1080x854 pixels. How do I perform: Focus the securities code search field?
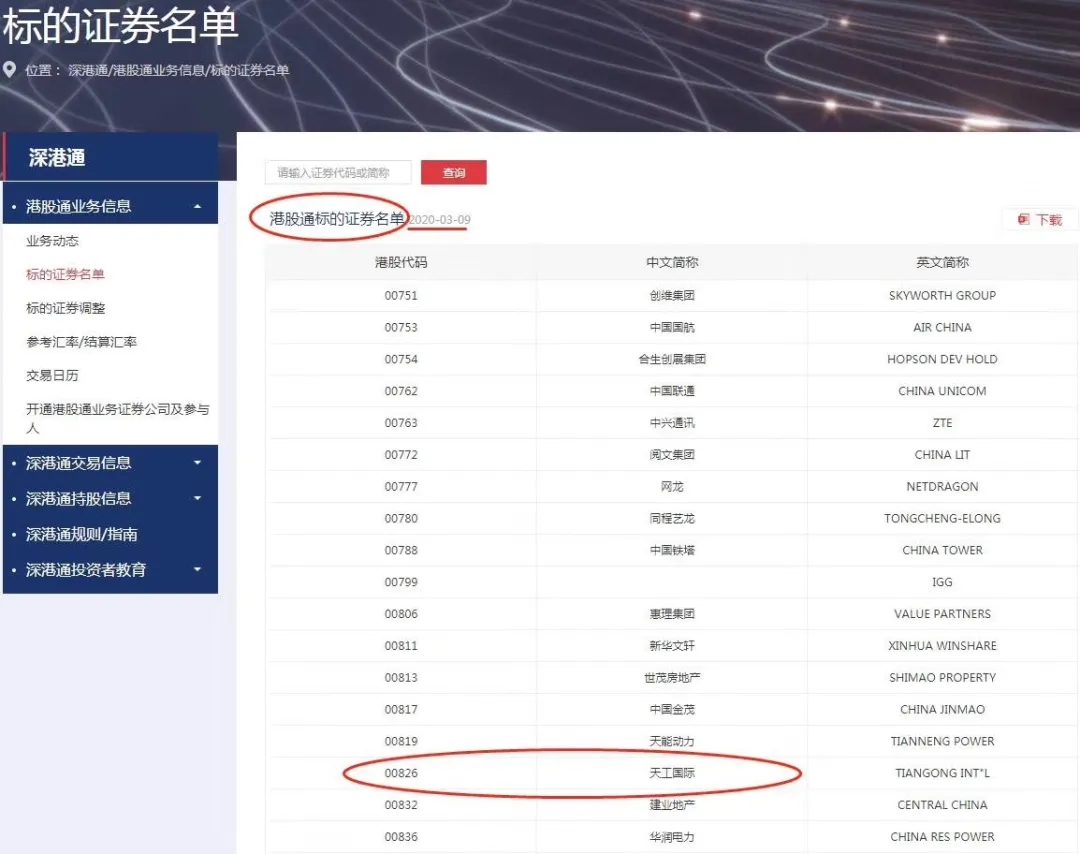[339, 173]
